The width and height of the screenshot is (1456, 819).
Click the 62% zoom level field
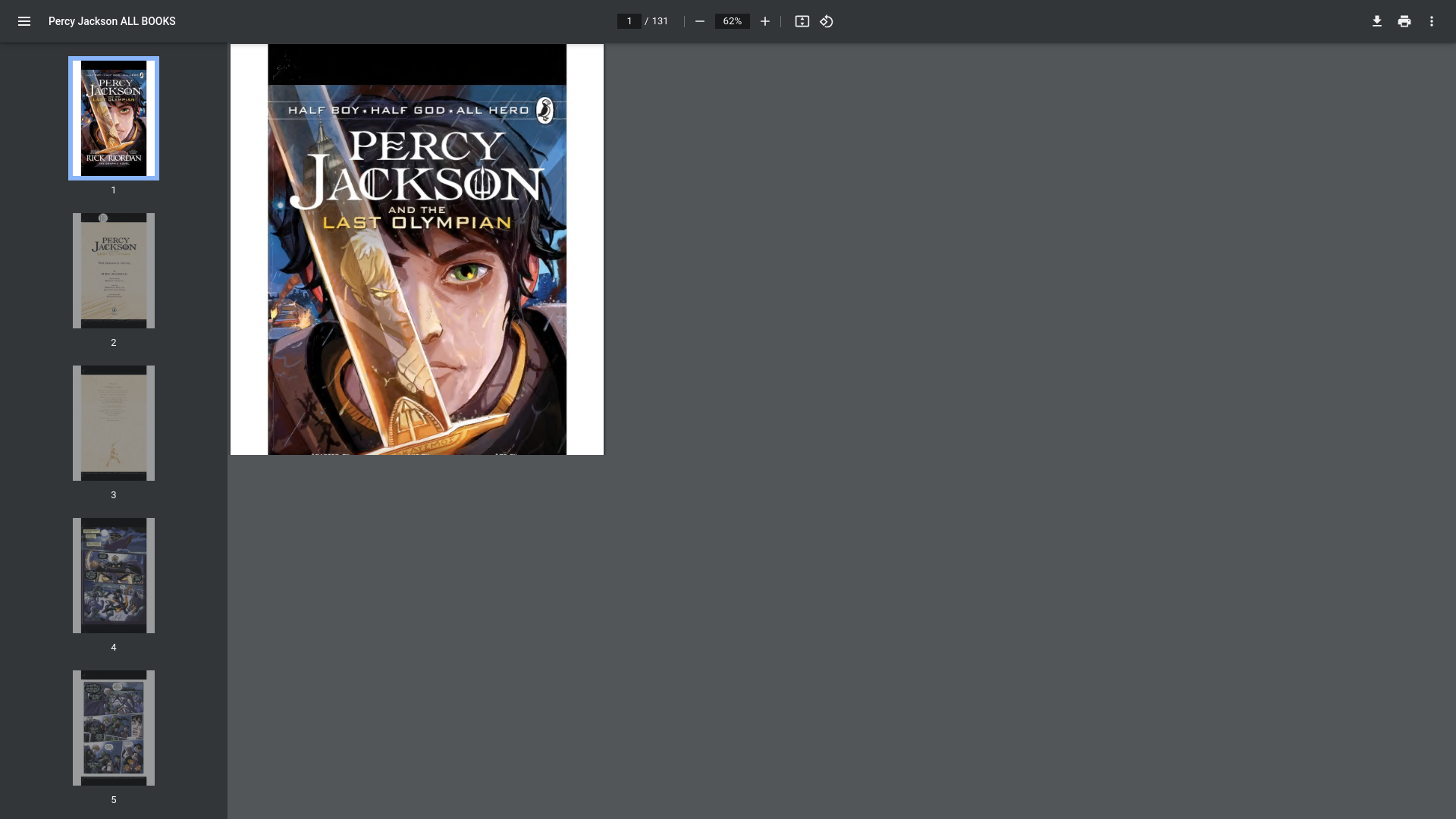[x=733, y=21]
